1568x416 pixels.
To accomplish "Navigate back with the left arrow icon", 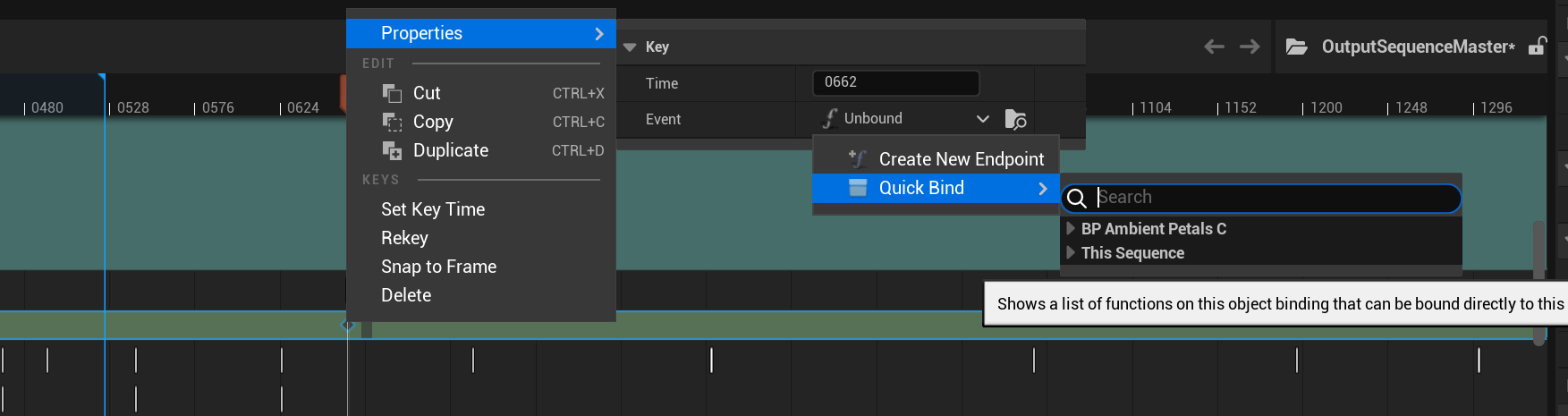I will tap(1214, 47).
